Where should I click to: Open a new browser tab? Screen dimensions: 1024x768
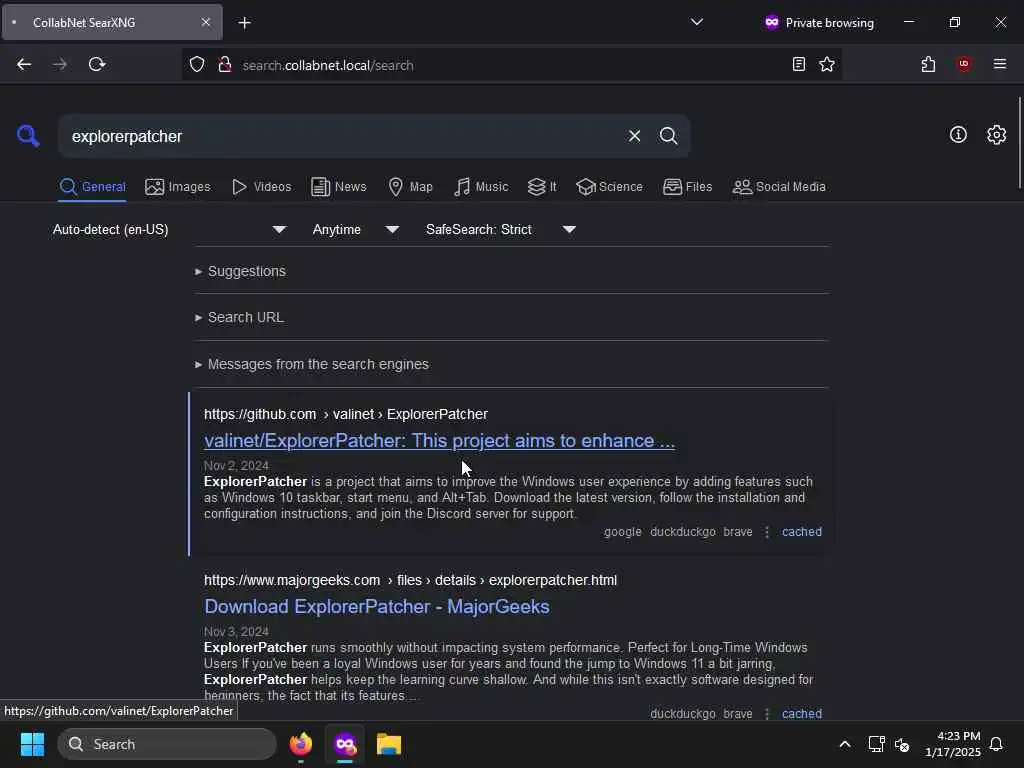pos(244,23)
